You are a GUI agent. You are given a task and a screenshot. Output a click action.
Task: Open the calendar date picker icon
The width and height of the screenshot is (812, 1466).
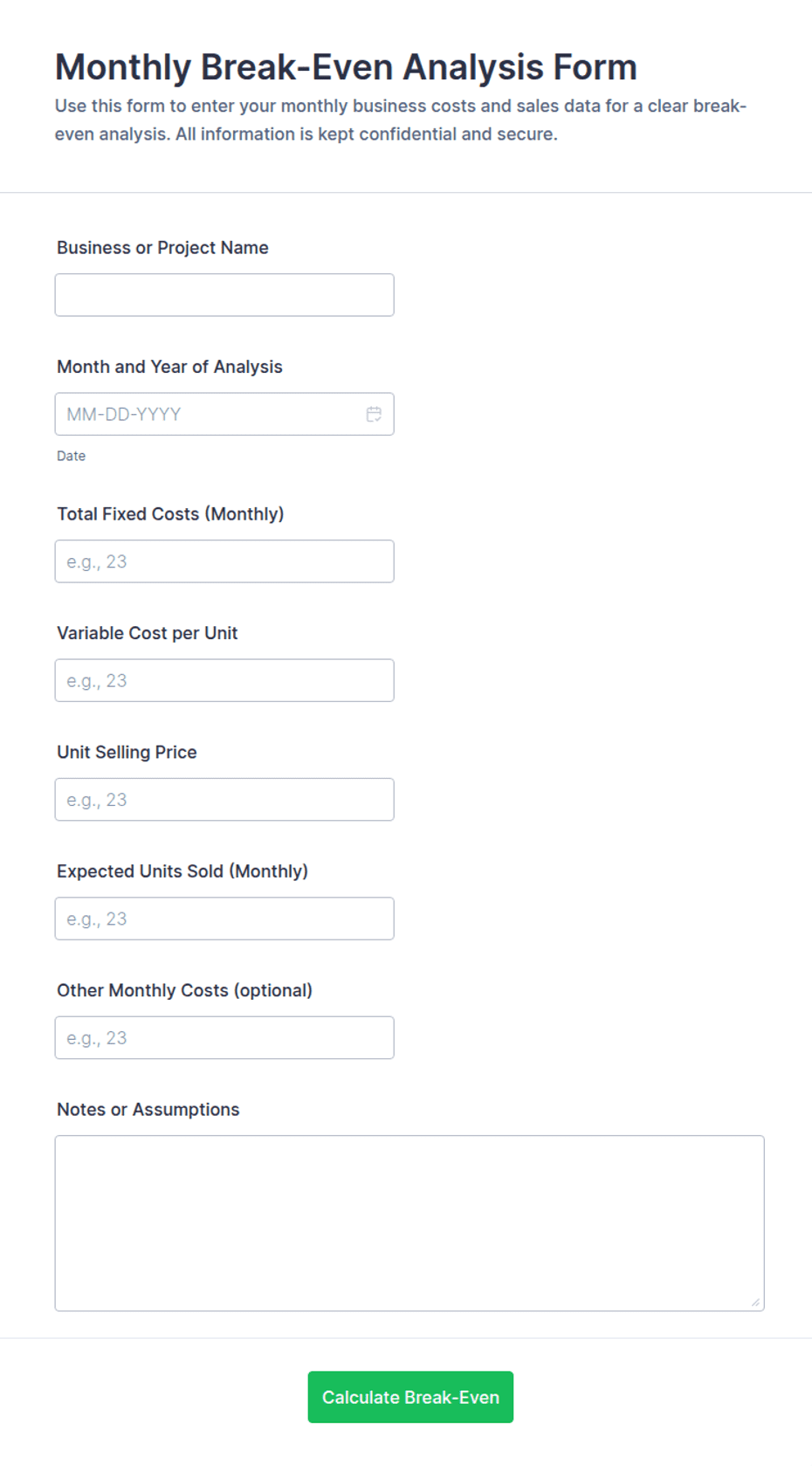click(374, 414)
